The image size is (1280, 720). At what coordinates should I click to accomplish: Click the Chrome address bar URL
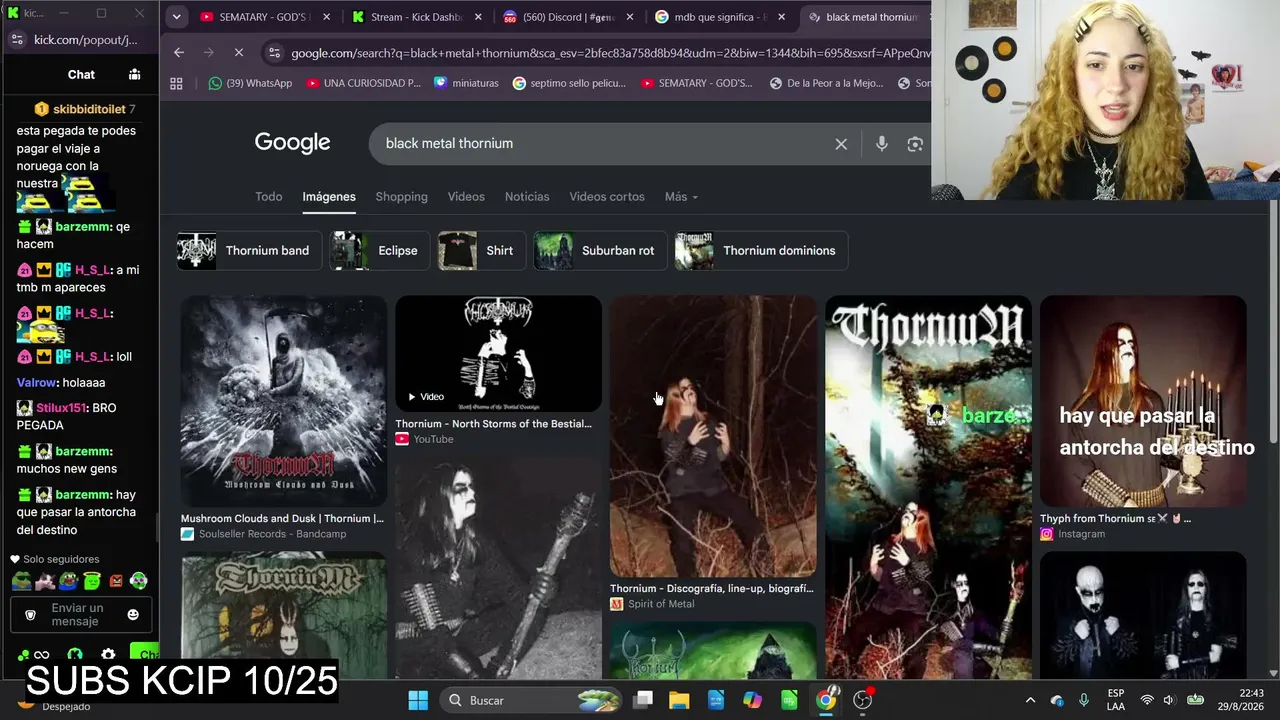coord(610,53)
